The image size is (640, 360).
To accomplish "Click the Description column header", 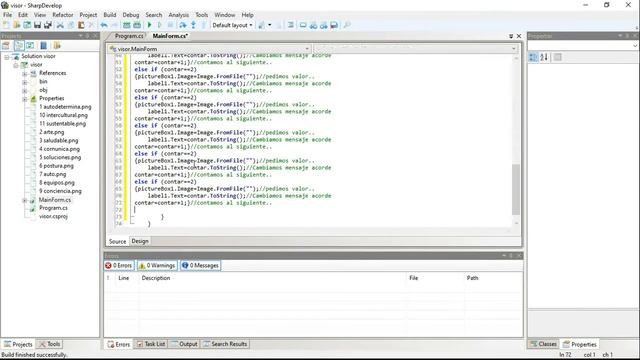I will (x=156, y=278).
